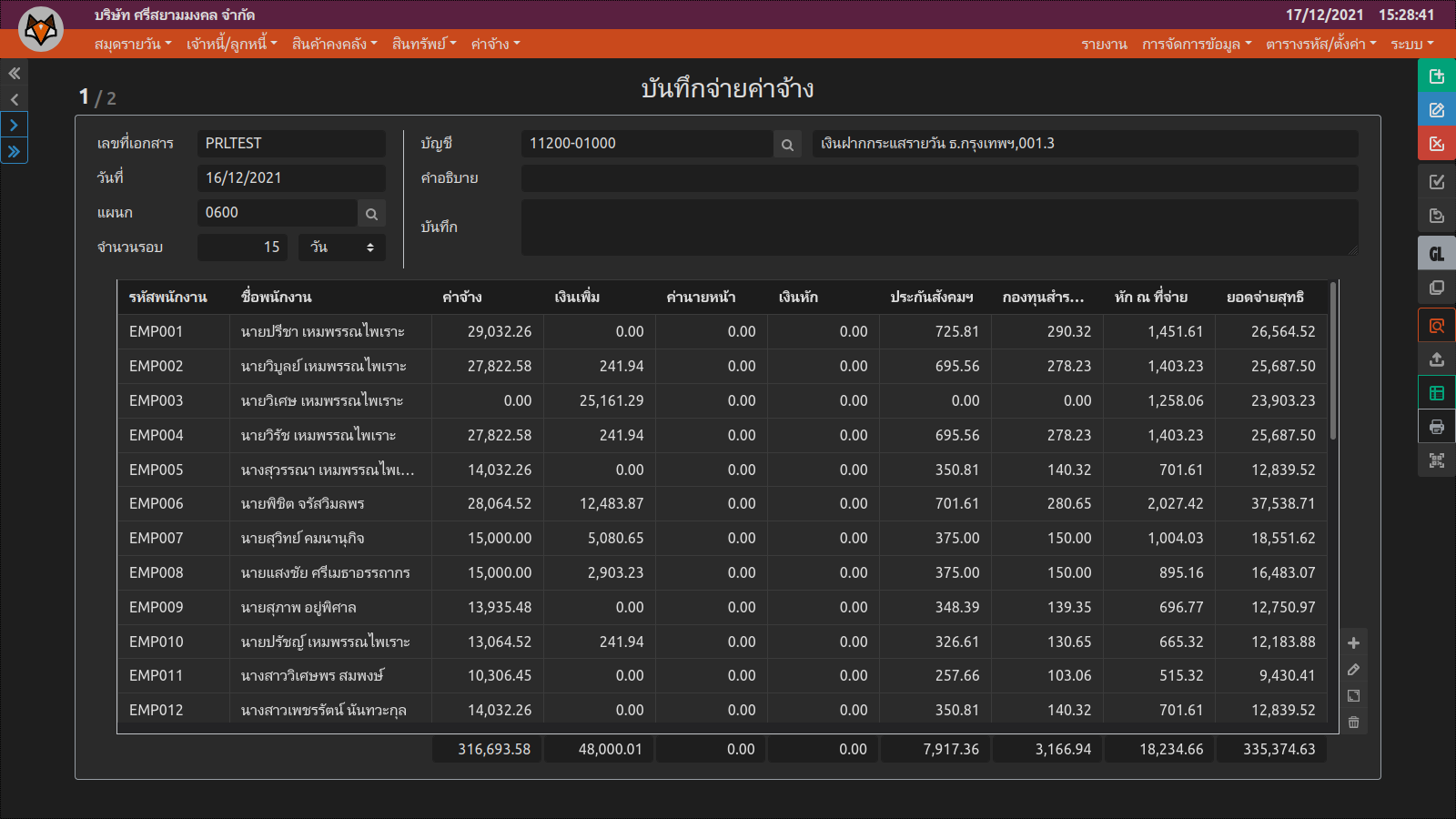
Task: Select row EMP005
Action: pyautogui.click(x=723, y=470)
